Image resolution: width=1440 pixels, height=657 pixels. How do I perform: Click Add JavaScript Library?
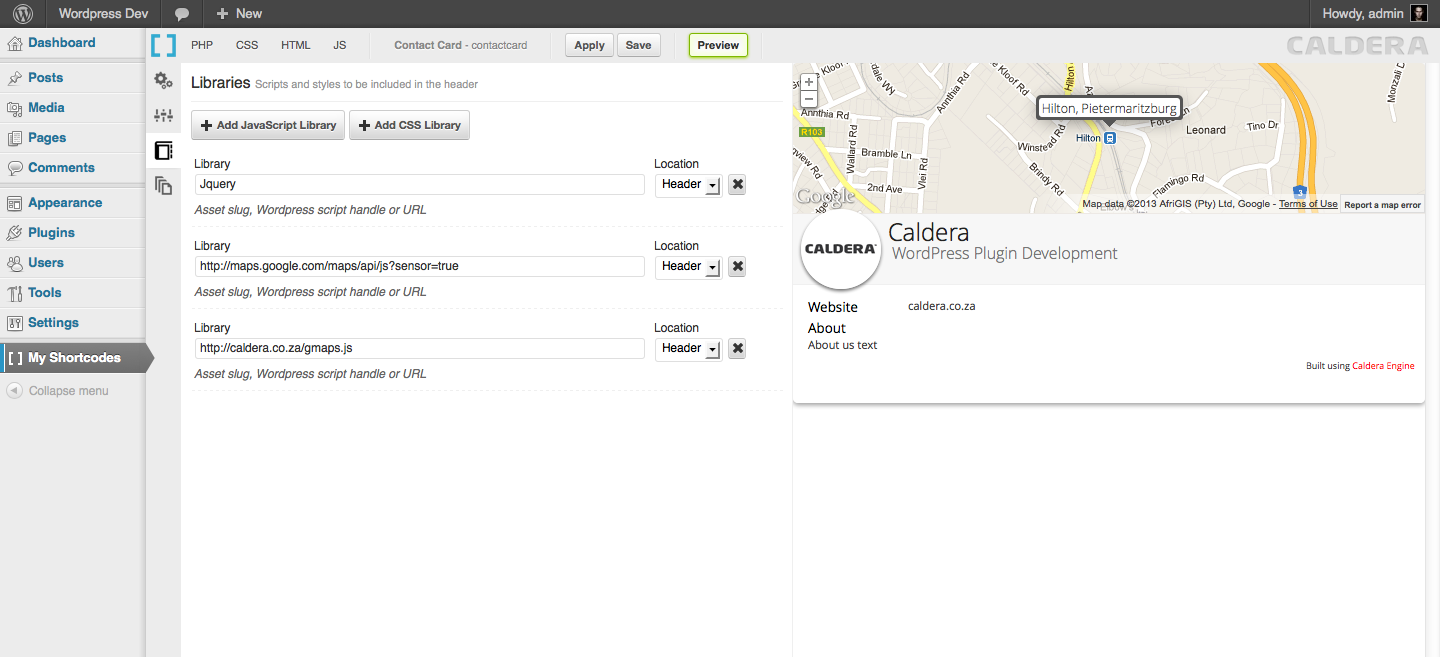click(x=268, y=125)
